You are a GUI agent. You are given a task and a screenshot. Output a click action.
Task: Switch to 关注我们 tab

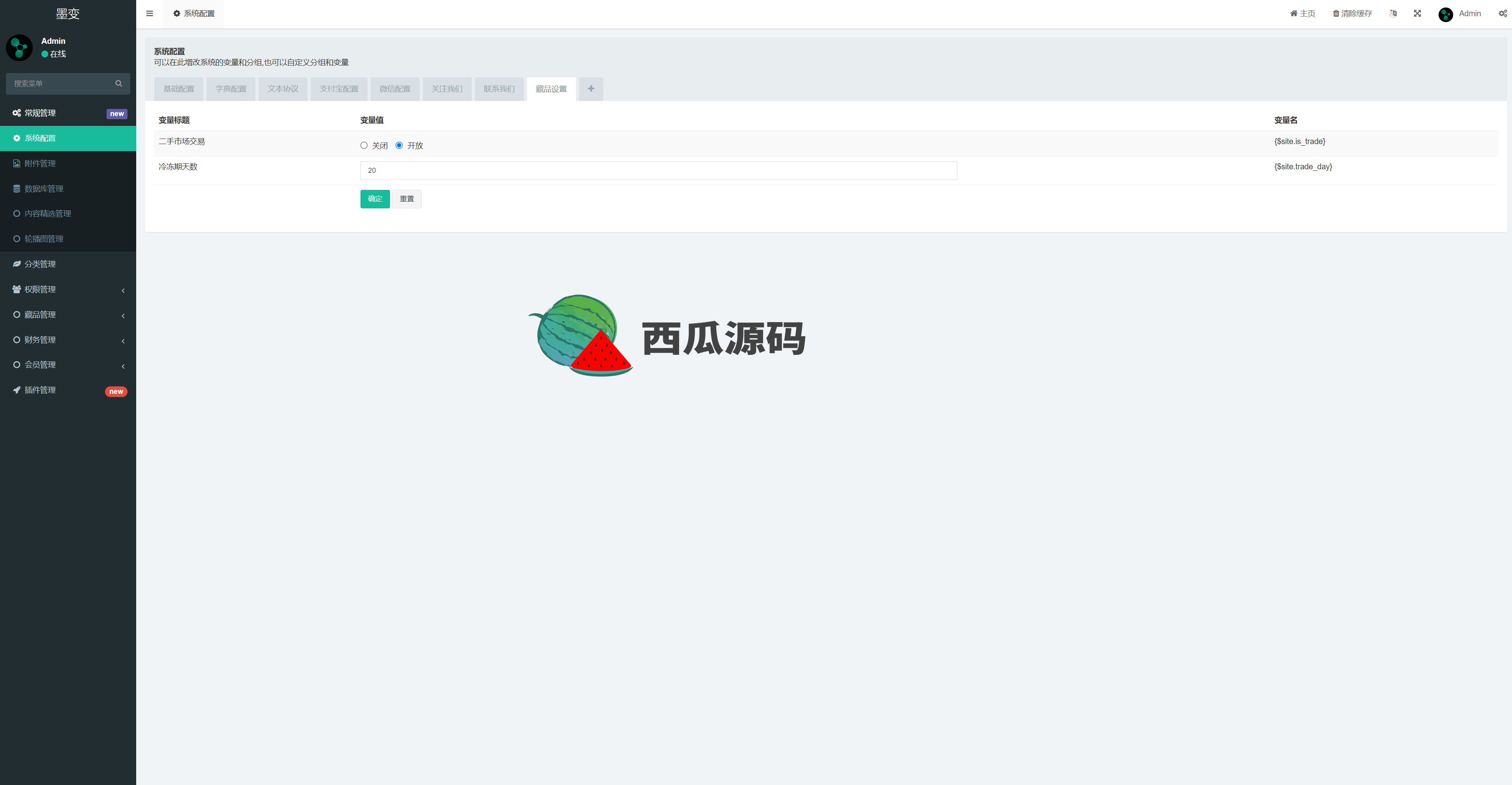(447, 89)
